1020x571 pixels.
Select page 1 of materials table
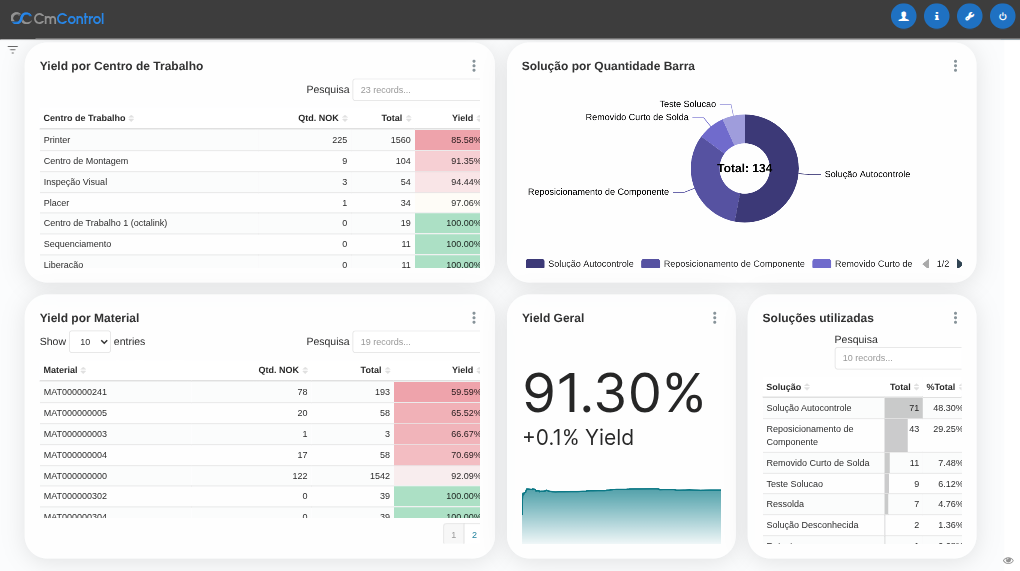pos(453,535)
